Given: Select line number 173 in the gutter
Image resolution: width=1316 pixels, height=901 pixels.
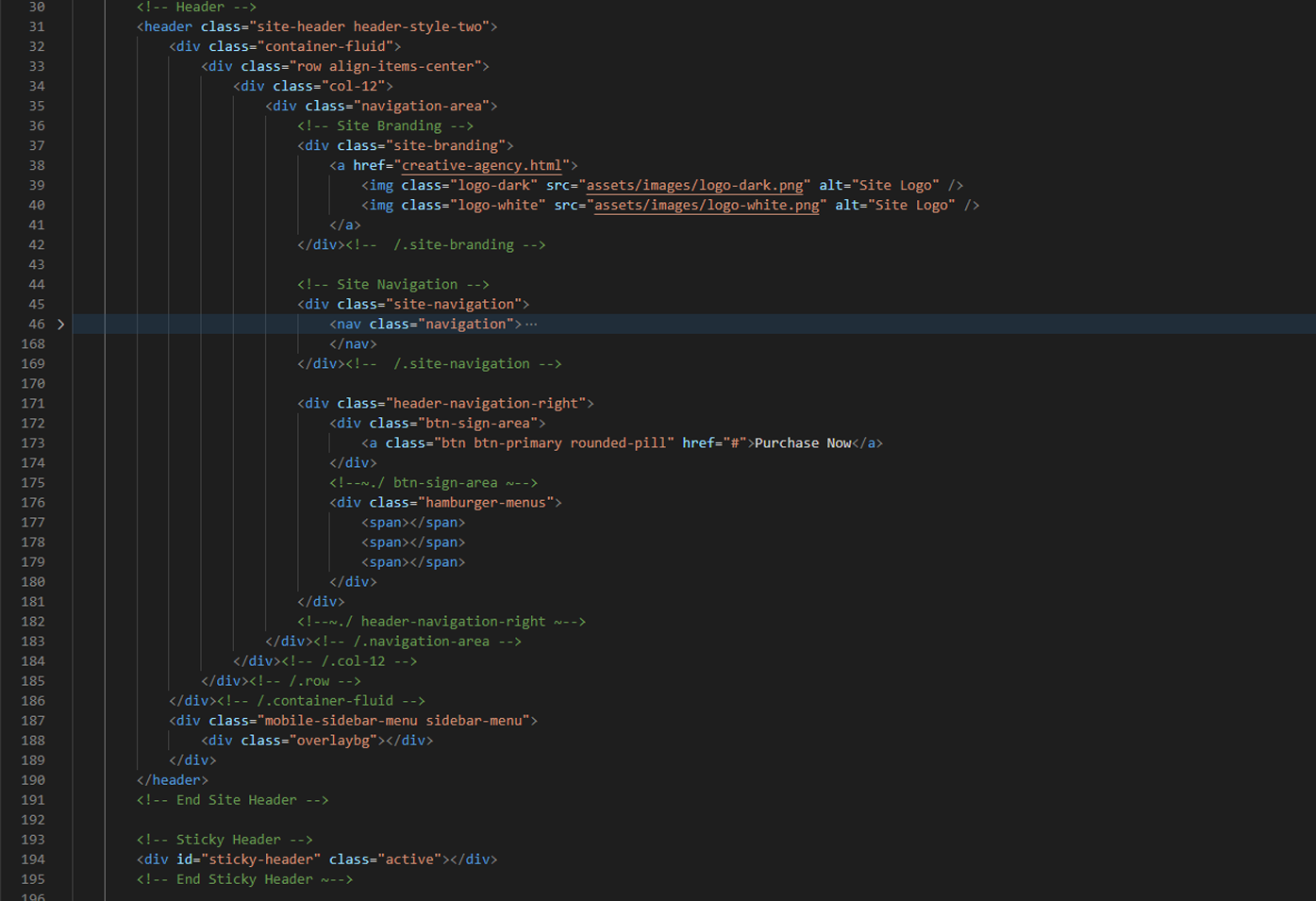Looking at the screenshot, I should pos(33,443).
